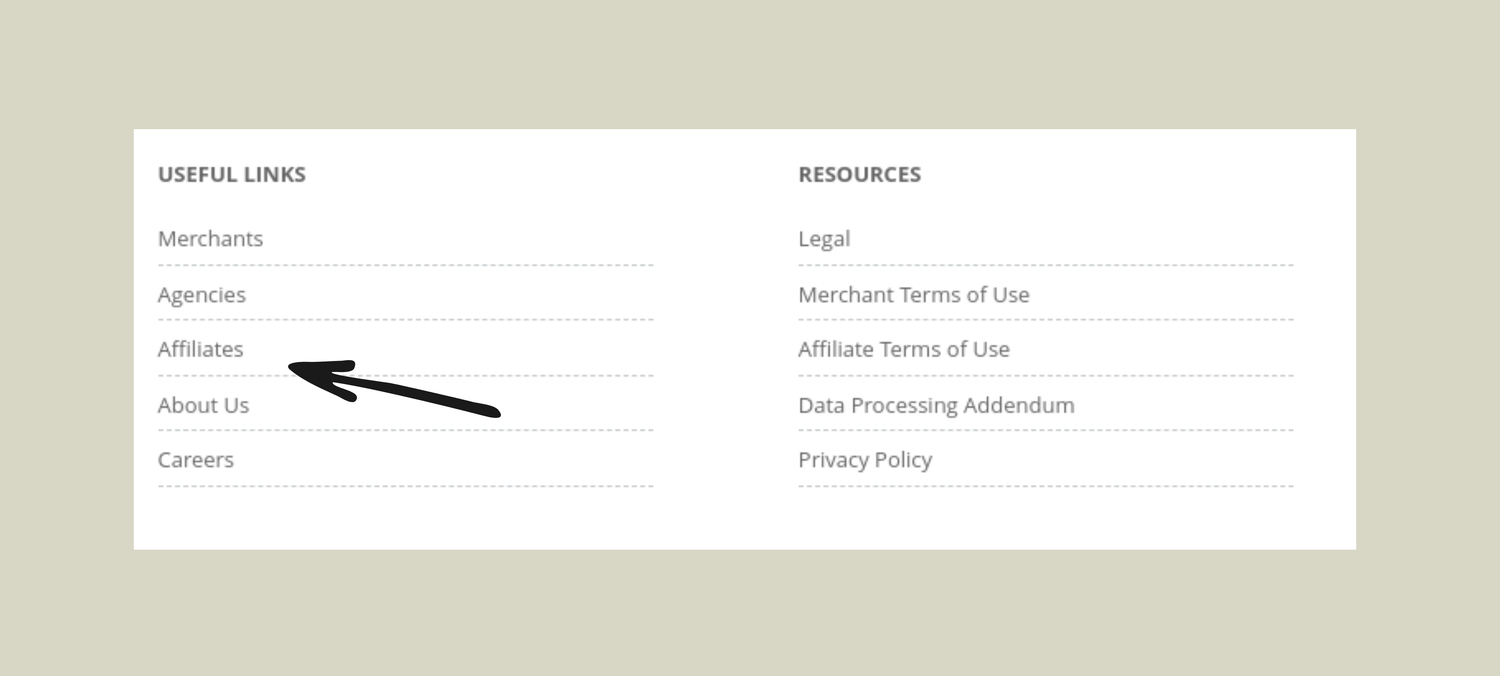Click the USEFUL LINKS heading
Screen dimensions: 1500x676
[x=231, y=175]
